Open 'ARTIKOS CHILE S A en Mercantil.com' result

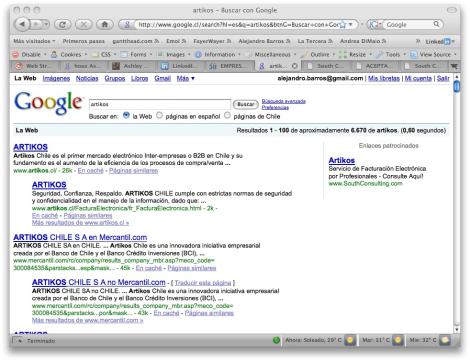click(x=80, y=237)
